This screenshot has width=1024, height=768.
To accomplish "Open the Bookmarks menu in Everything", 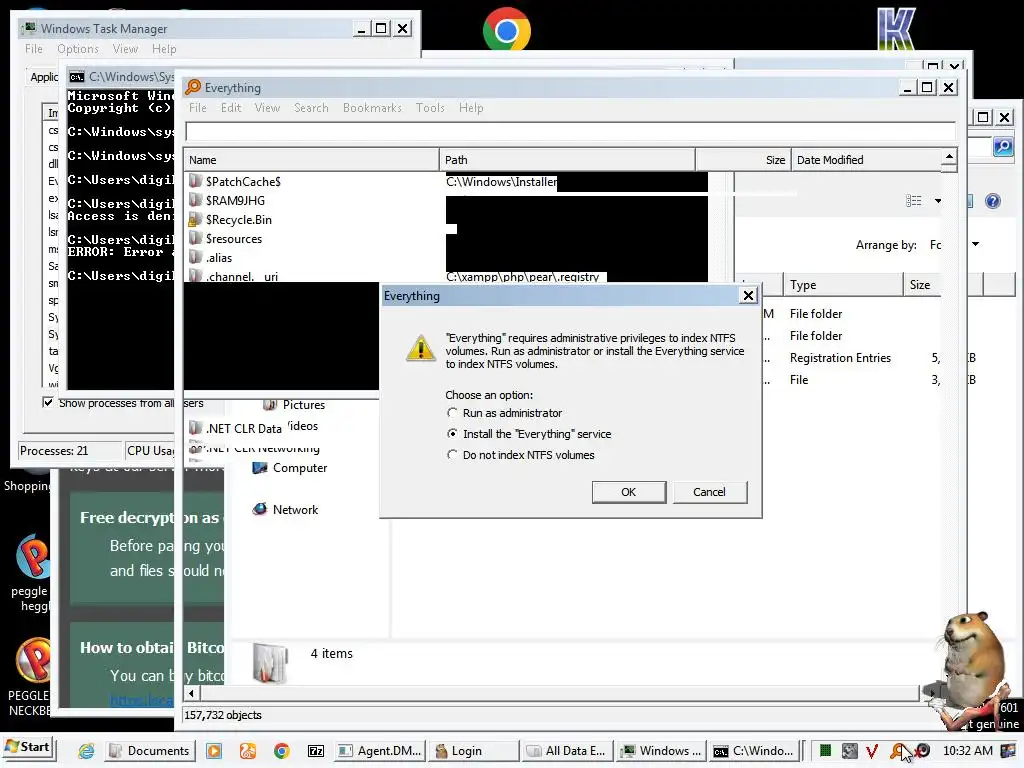I will pyautogui.click(x=372, y=108).
